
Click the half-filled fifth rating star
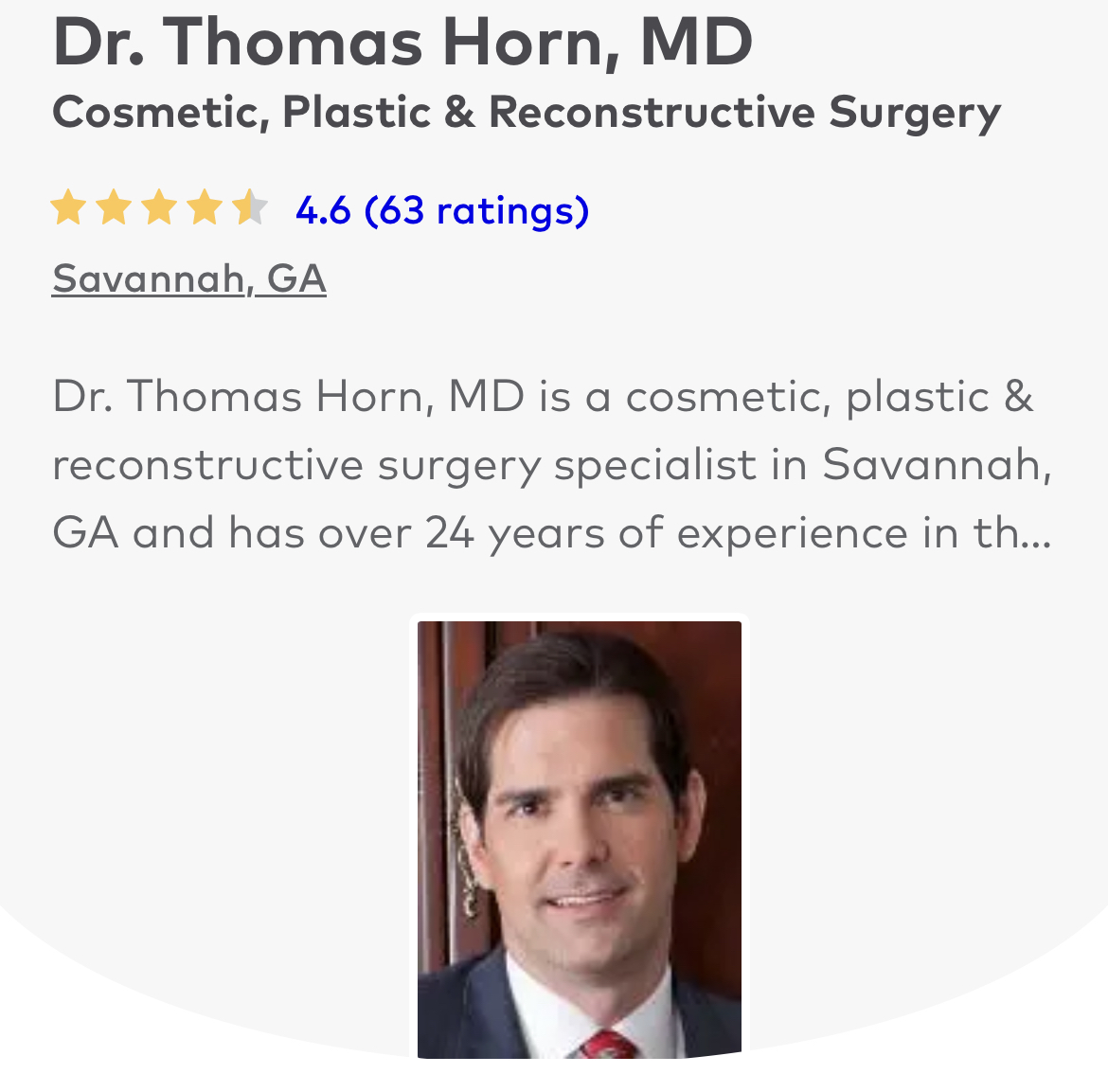250,207
